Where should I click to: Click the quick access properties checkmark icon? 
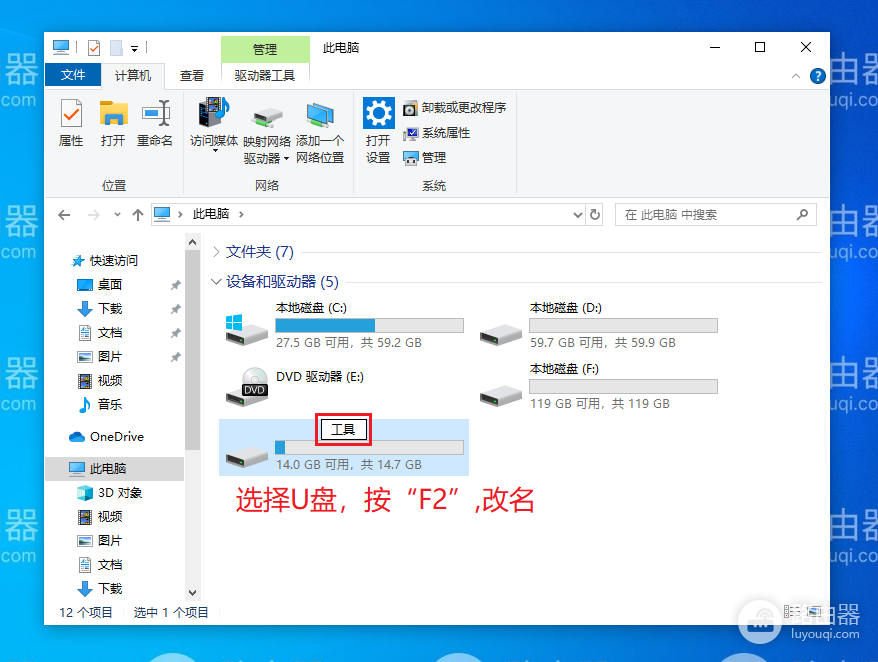94,48
